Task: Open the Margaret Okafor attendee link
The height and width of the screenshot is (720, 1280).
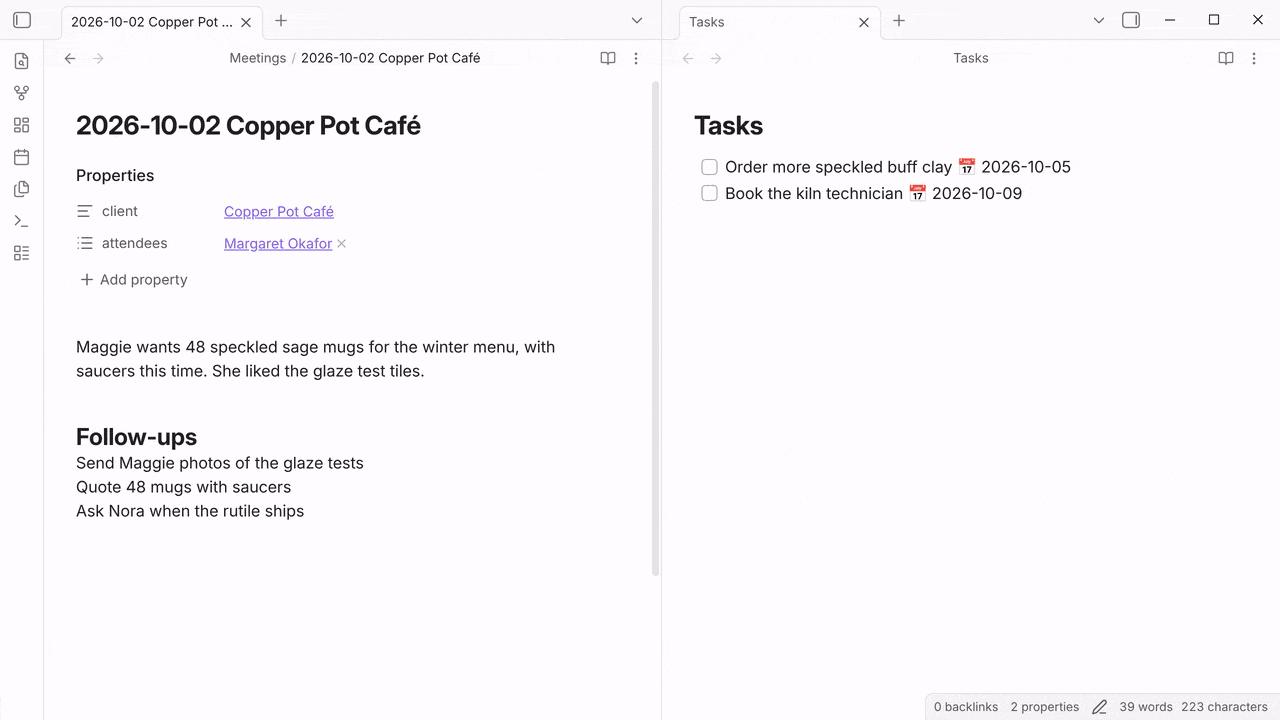Action: [278, 243]
